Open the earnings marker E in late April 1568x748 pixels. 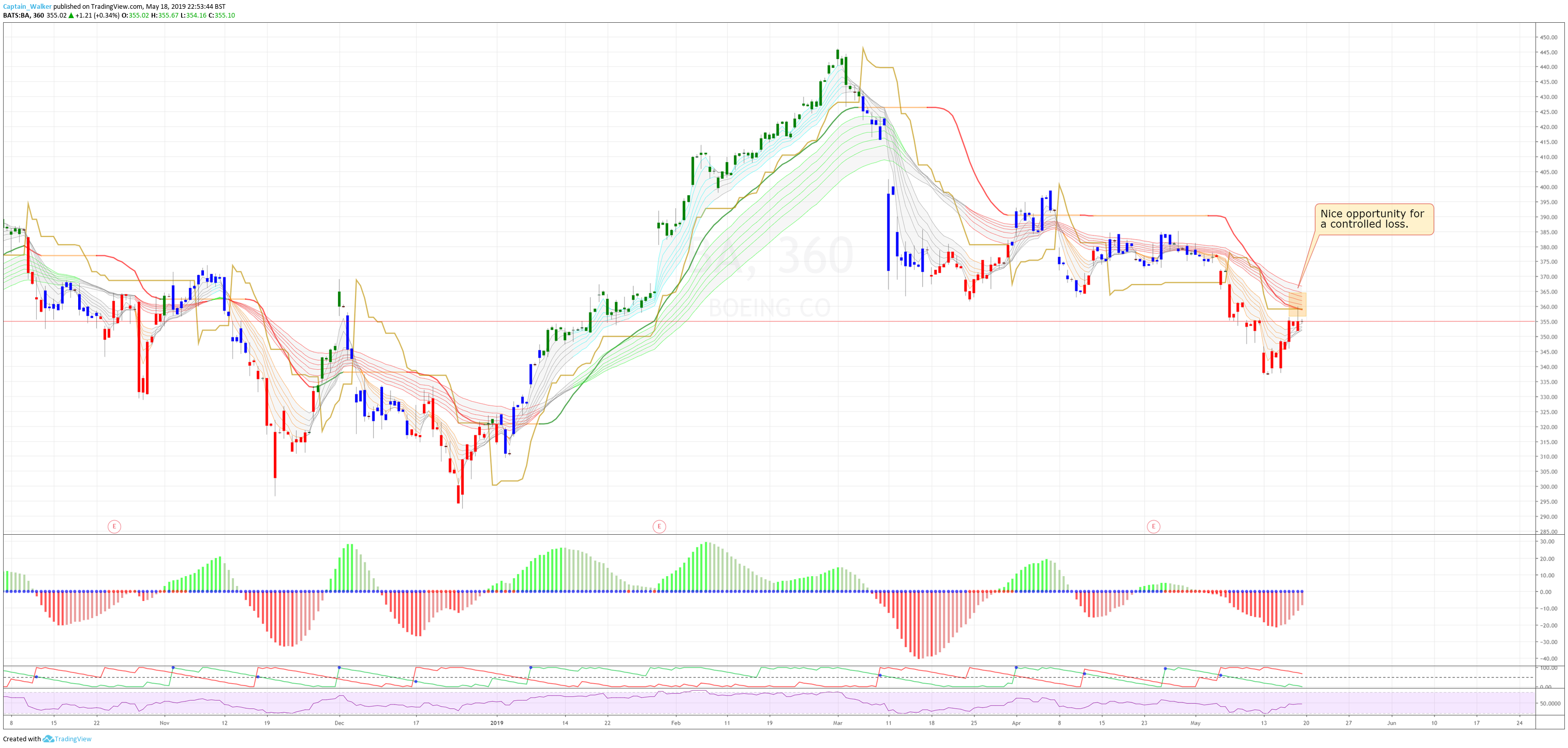point(1153,526)
